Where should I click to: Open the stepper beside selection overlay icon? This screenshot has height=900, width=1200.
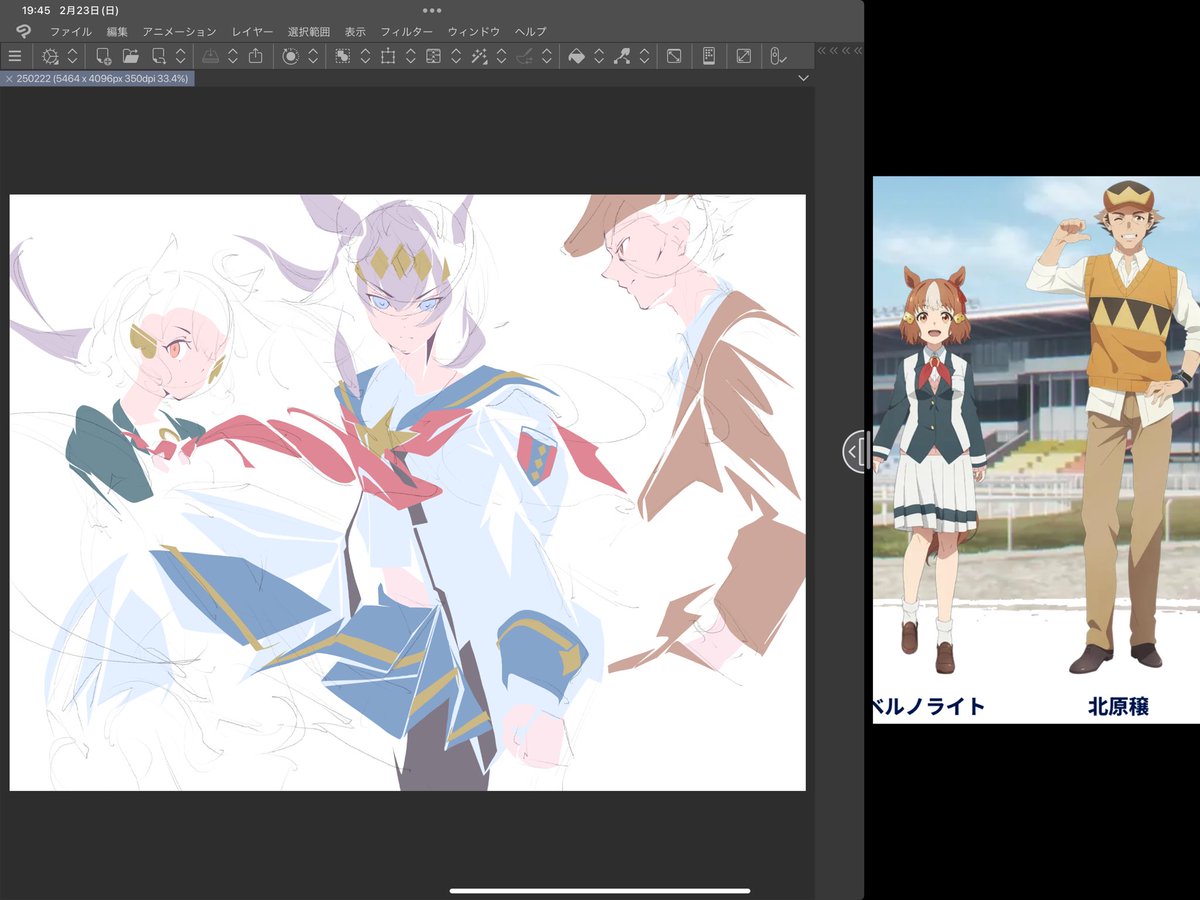pyautogui.click(x=365, y=57)
